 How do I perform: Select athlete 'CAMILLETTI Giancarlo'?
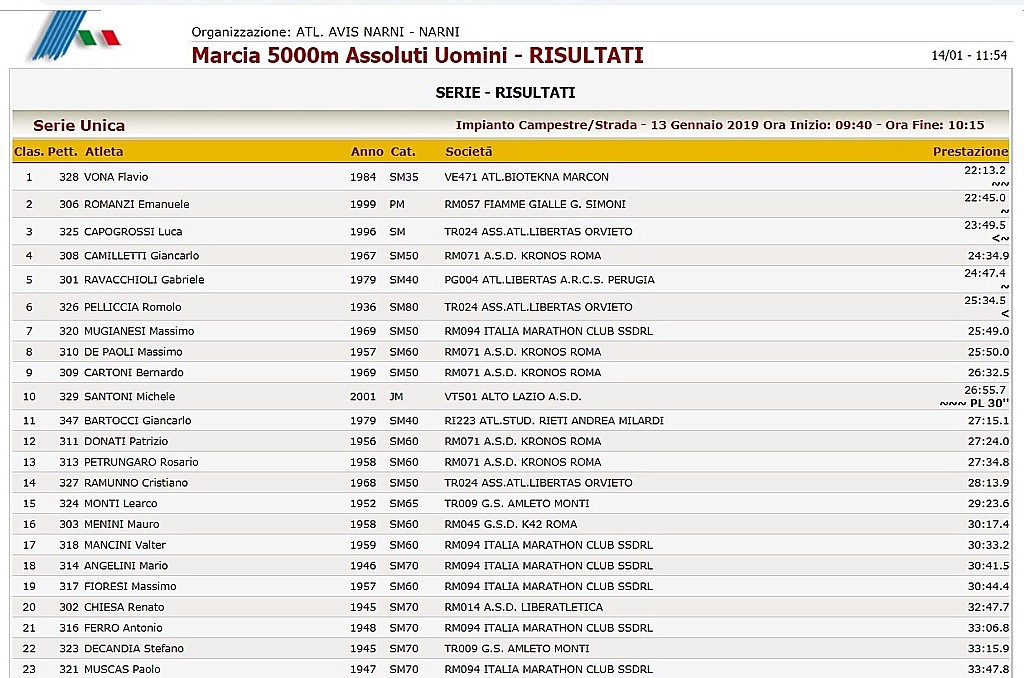(x=142, y=256)
